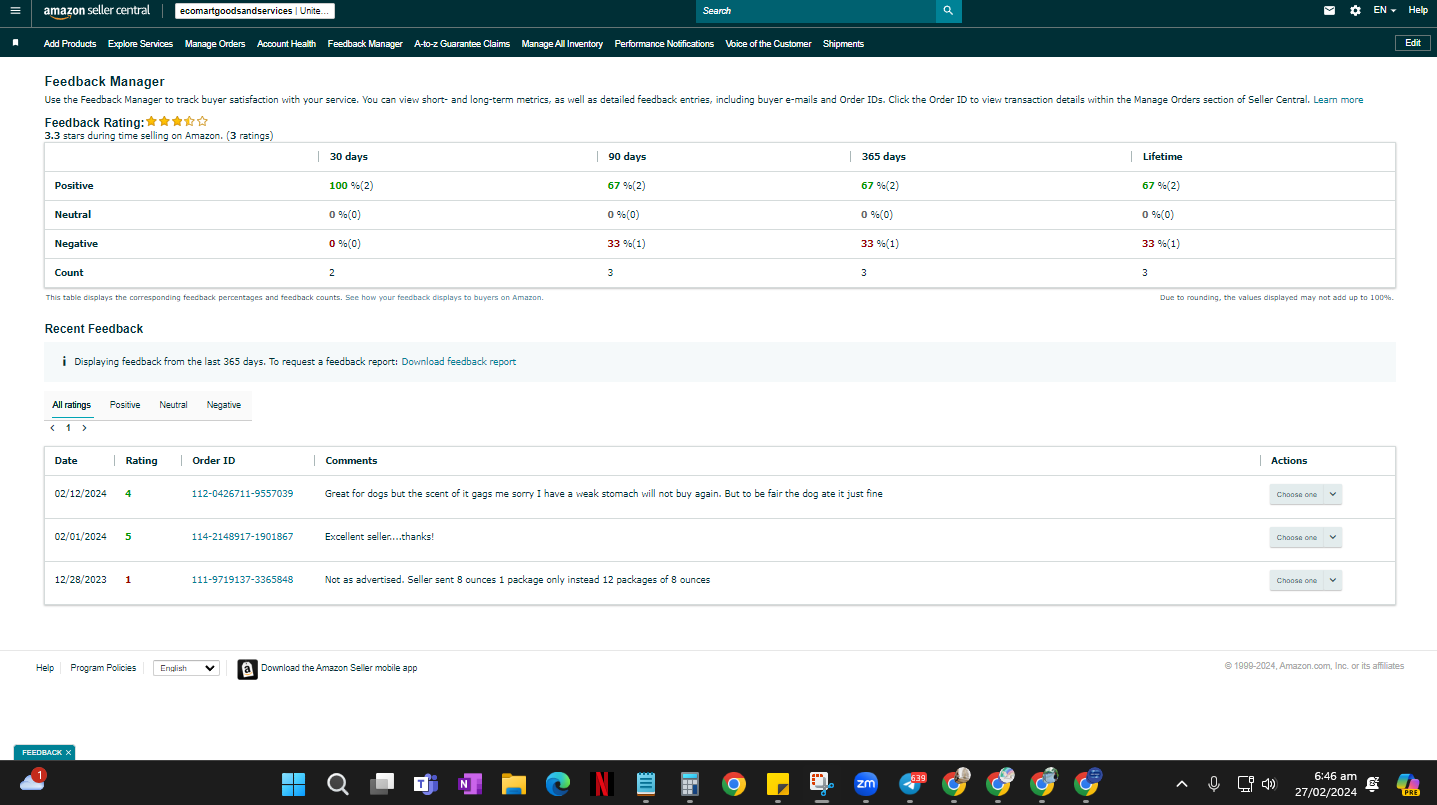Go to next feedback page arrow
1437x805 pixels.
coord(84,428)
